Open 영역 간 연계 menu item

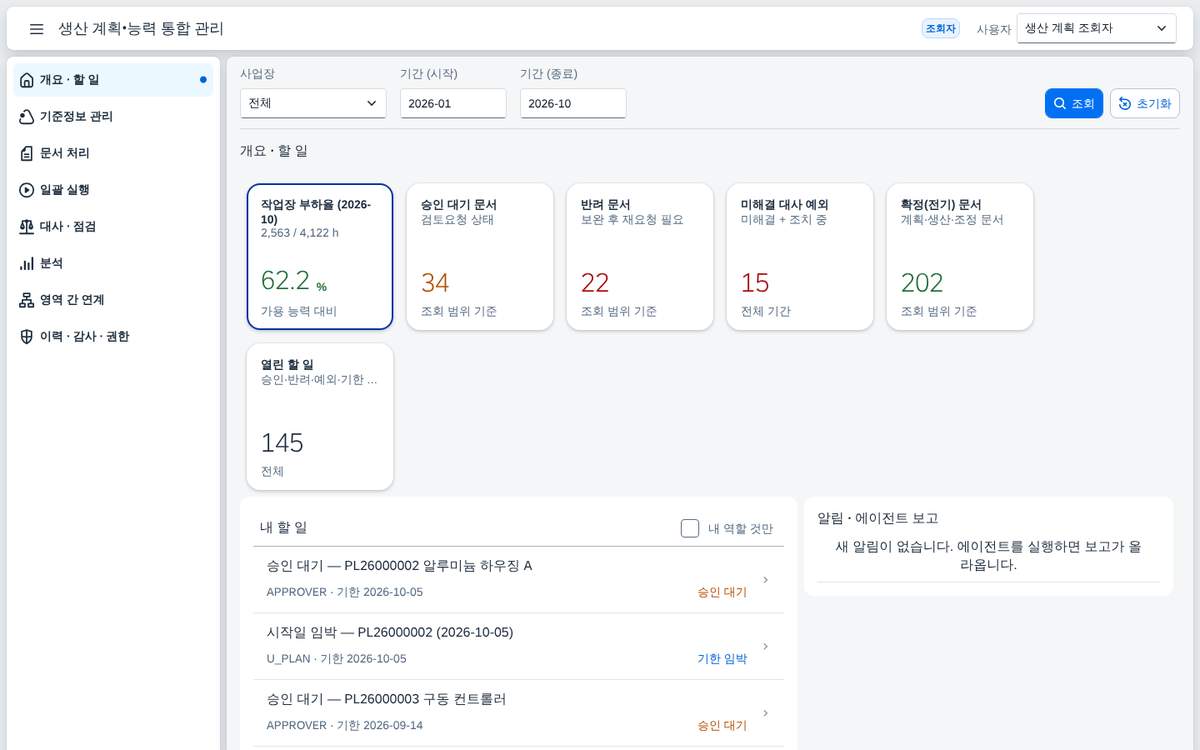point(113,300)
